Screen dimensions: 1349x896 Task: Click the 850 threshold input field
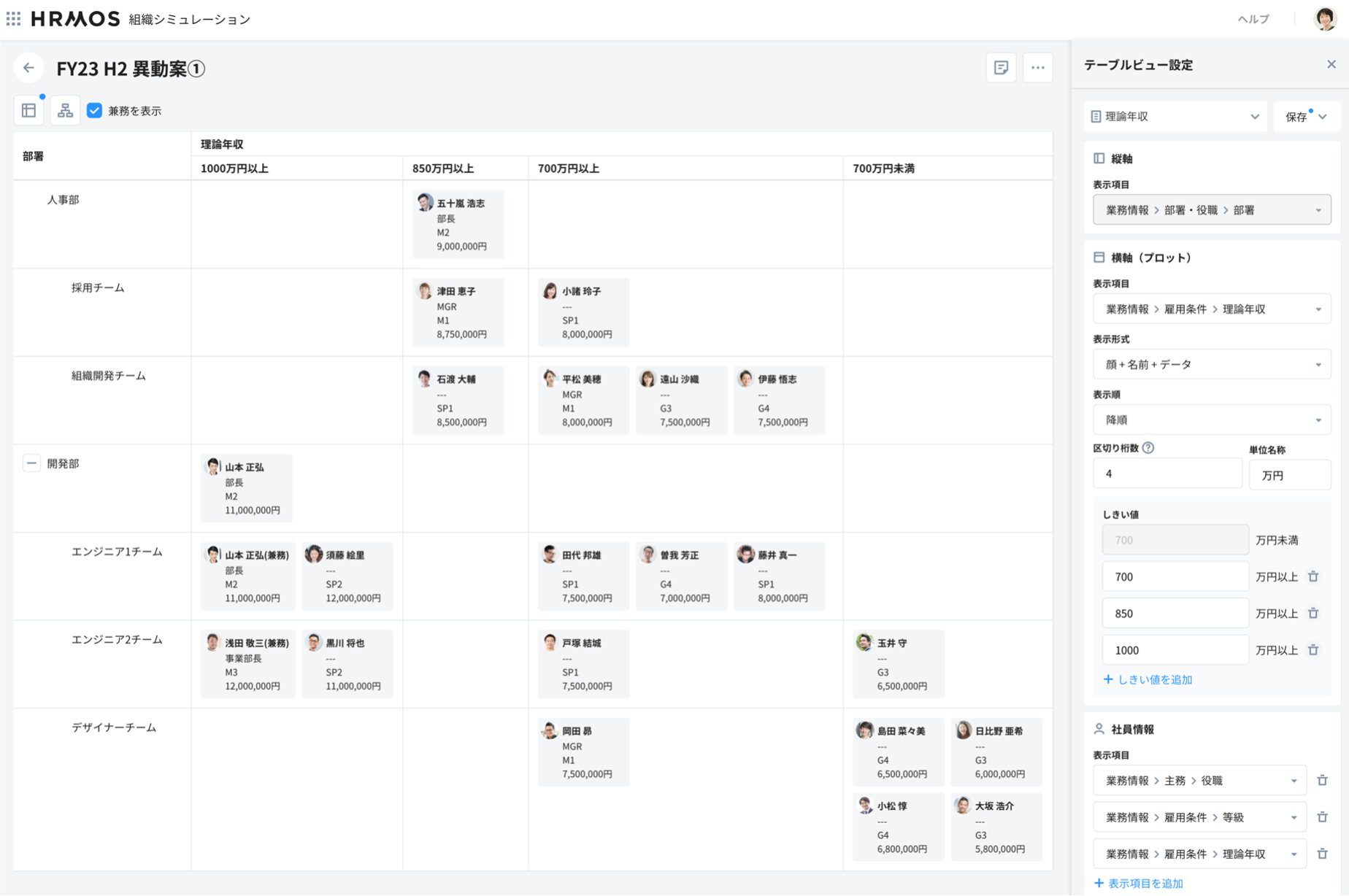coord(1175,614)
